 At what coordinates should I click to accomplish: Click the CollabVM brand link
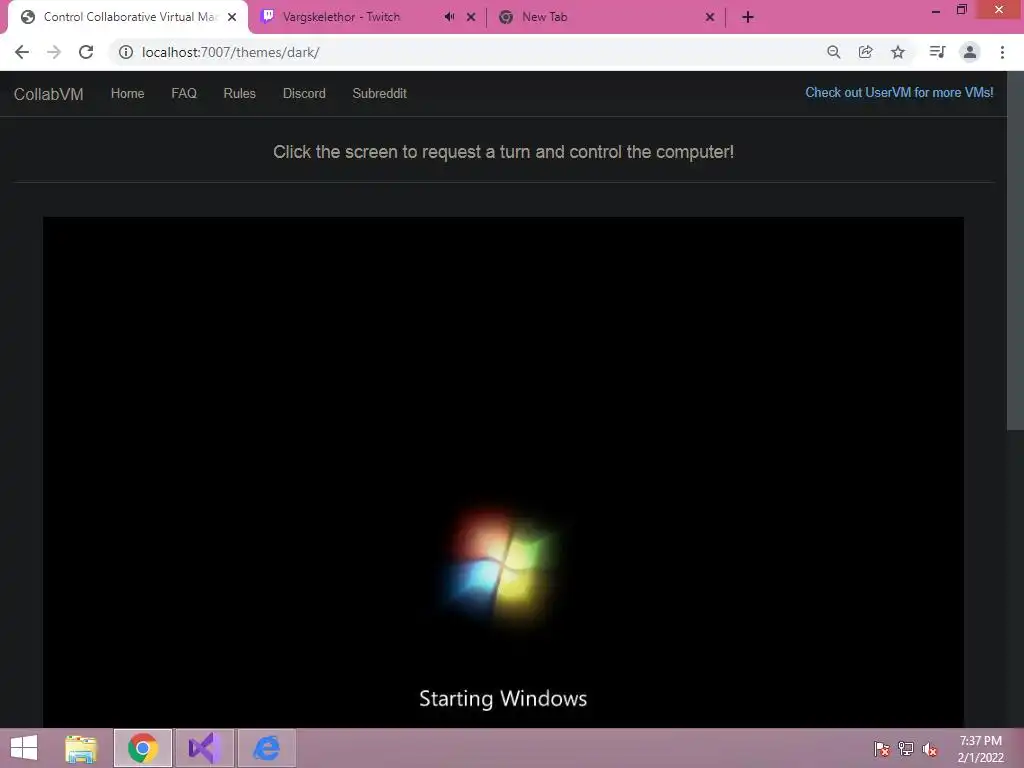tap(48, 94)
